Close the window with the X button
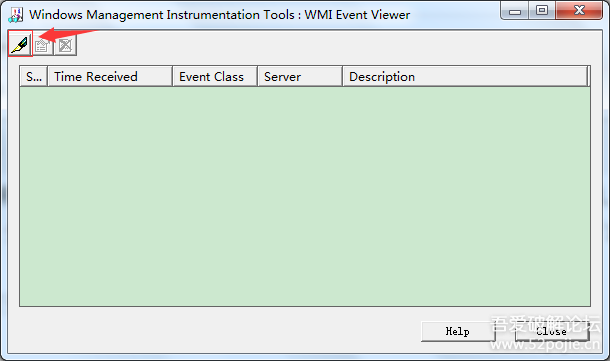 [x=579, y=11]
